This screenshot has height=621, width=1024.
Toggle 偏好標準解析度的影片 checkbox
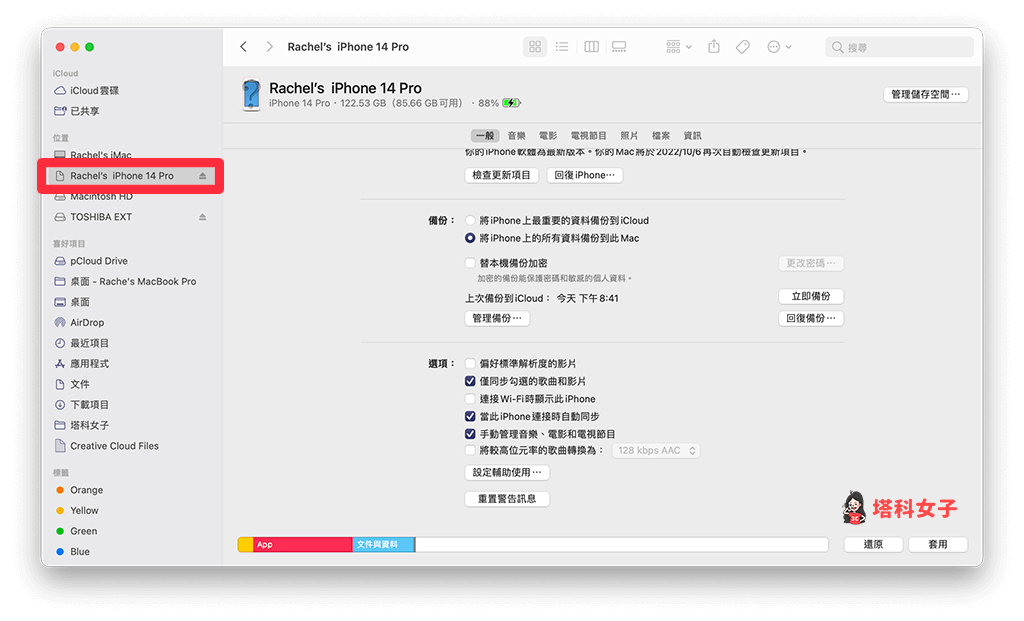(x=470, y=363)
